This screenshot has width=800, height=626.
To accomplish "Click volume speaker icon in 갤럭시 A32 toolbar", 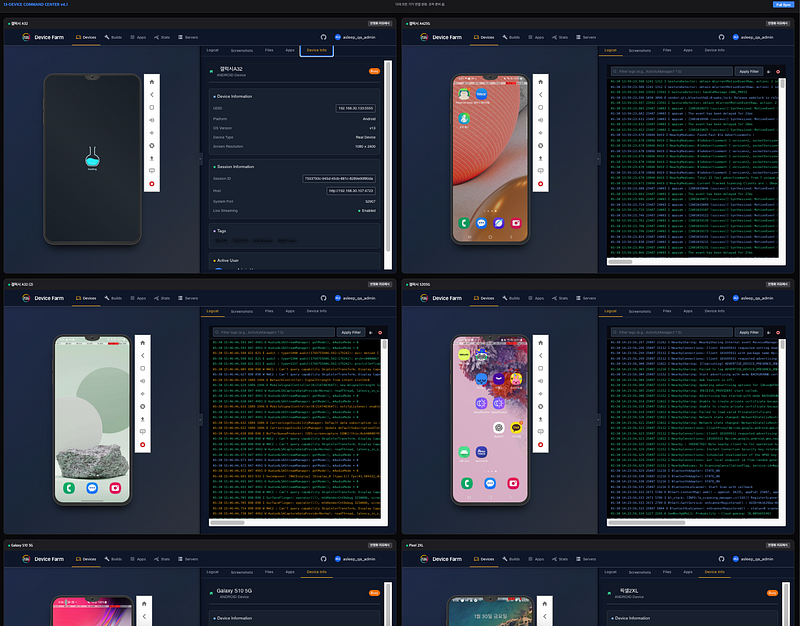I will pos(152,120).
